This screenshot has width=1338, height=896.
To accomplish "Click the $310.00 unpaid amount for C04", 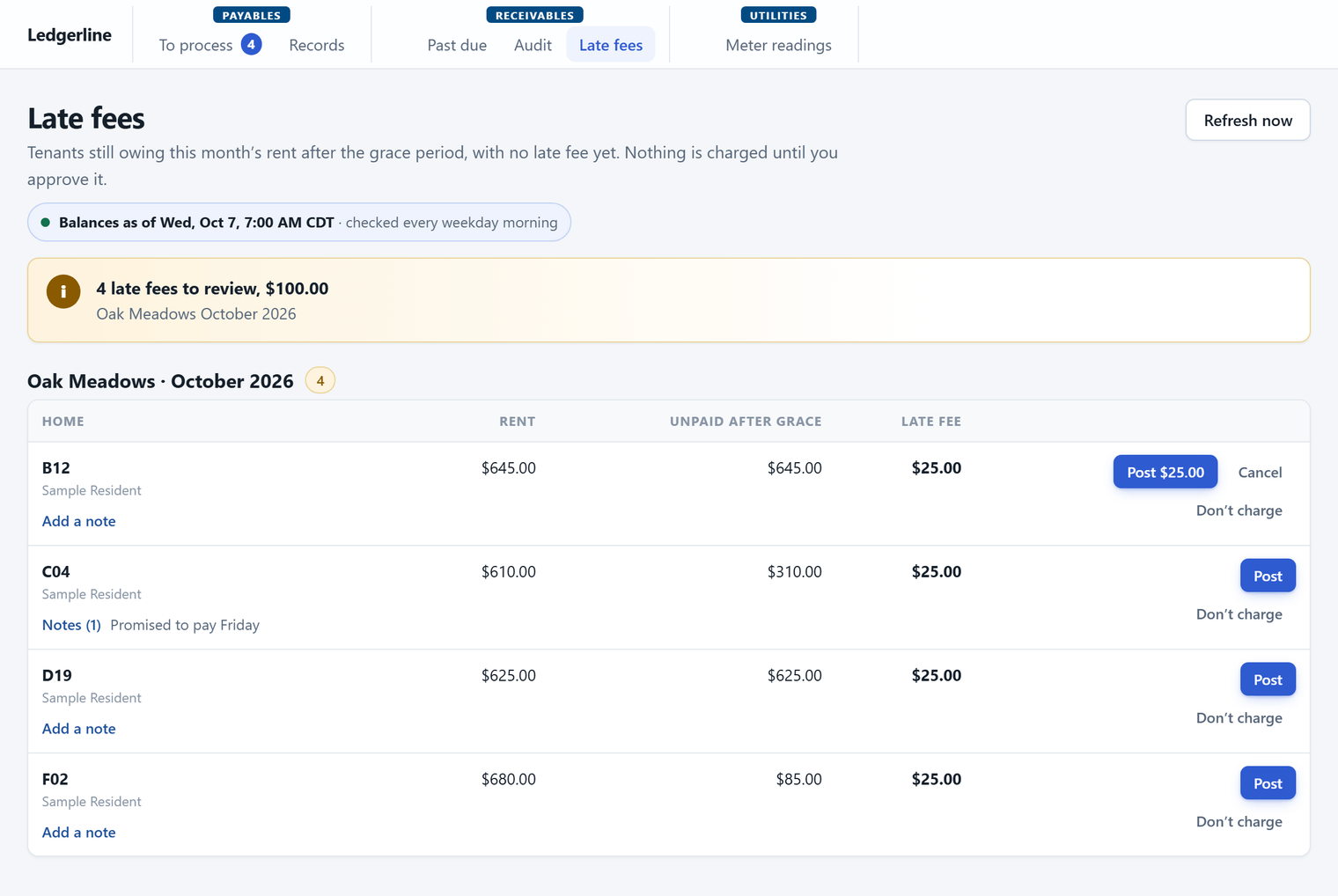I will [x=795, y=572].
